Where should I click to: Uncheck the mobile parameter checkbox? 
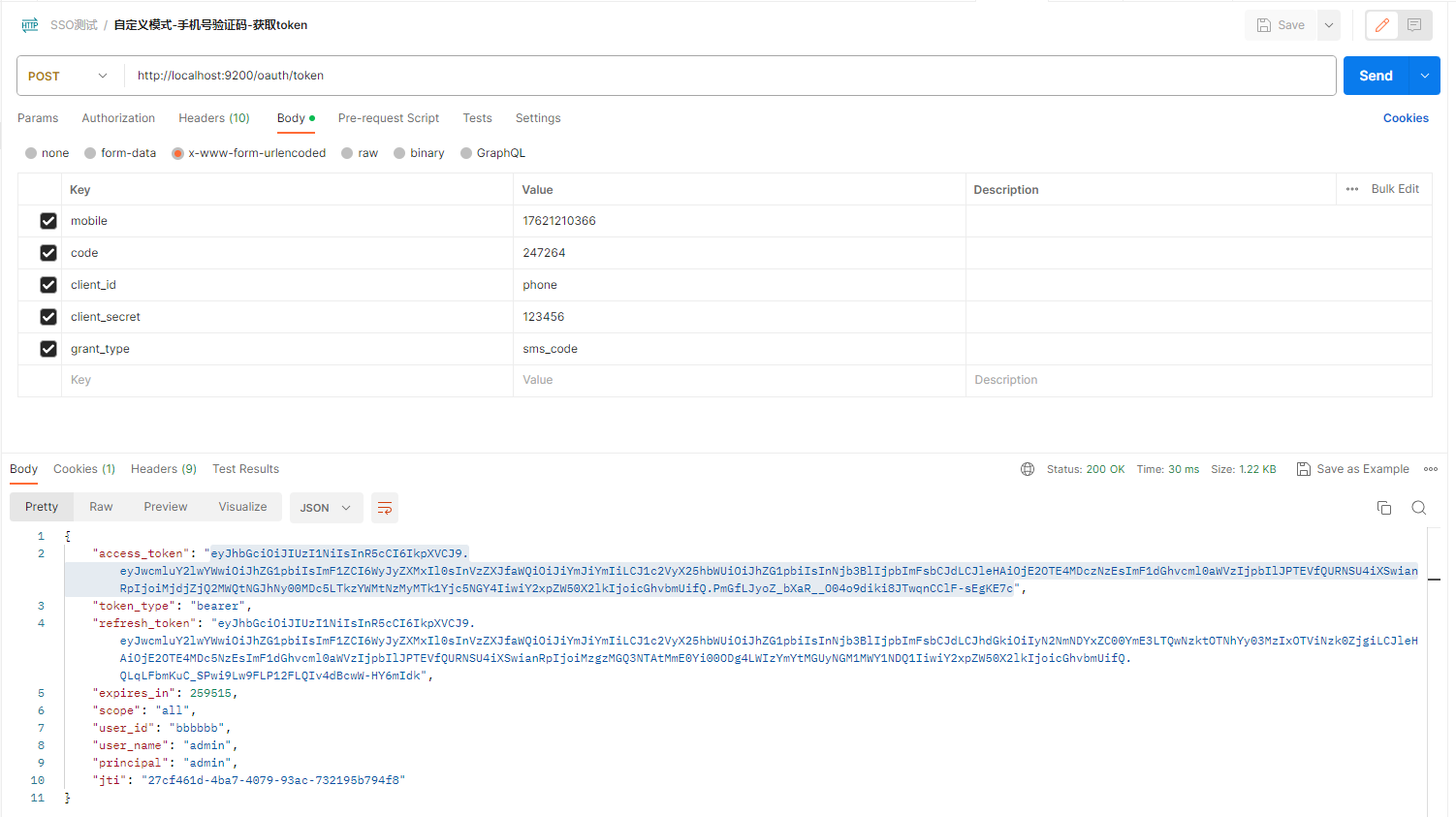48,221
